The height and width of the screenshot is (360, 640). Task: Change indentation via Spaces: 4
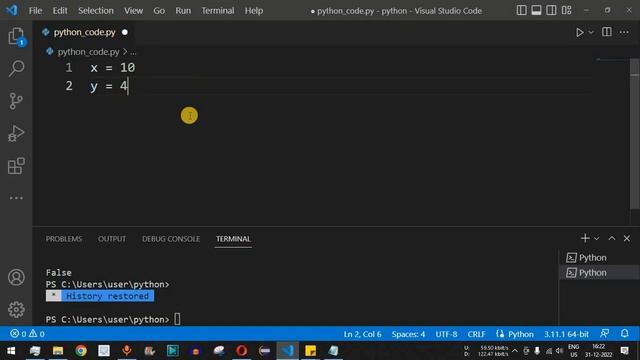click(408, 334)
